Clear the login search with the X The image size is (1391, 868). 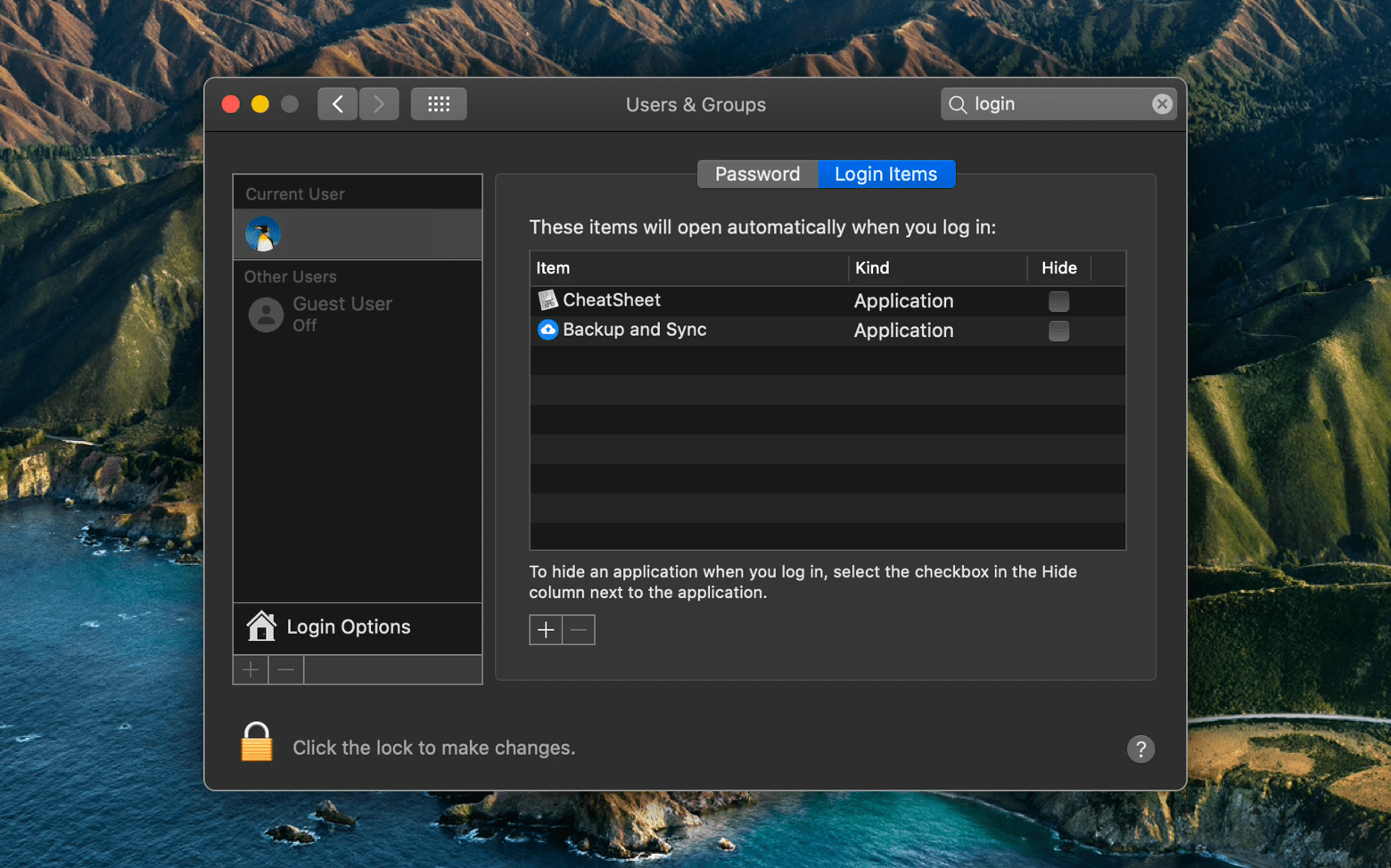[1161, 103]
